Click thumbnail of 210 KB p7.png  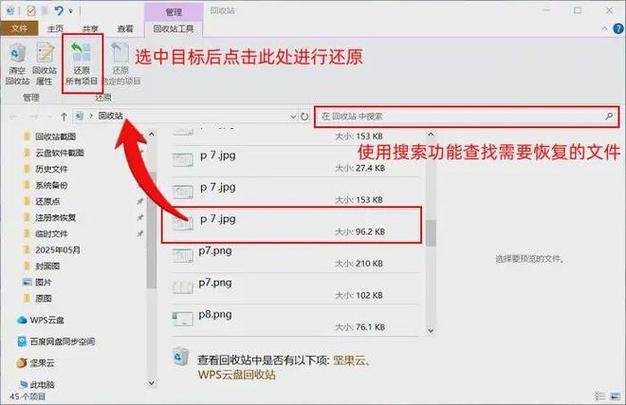(182, 255)
